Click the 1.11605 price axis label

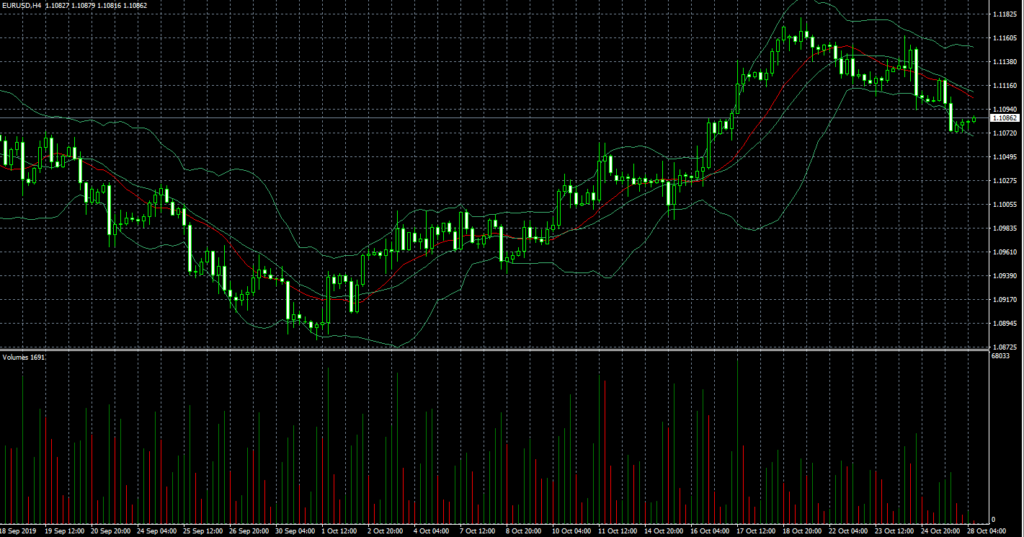click(x=1004, y=39)
